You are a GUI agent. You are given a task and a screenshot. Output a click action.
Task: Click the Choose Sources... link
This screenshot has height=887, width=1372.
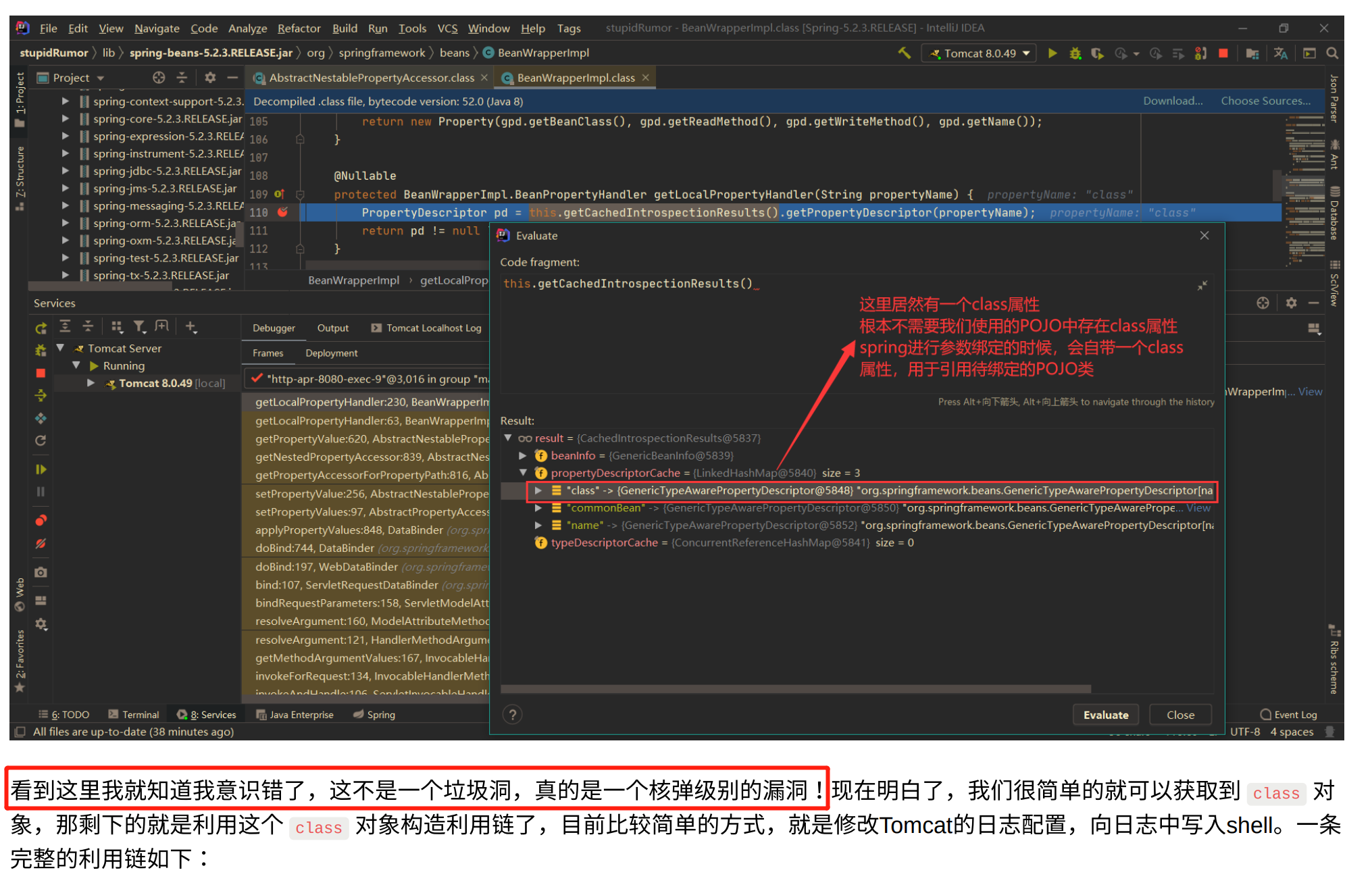pyautogui.click(x=1265, y=101)
